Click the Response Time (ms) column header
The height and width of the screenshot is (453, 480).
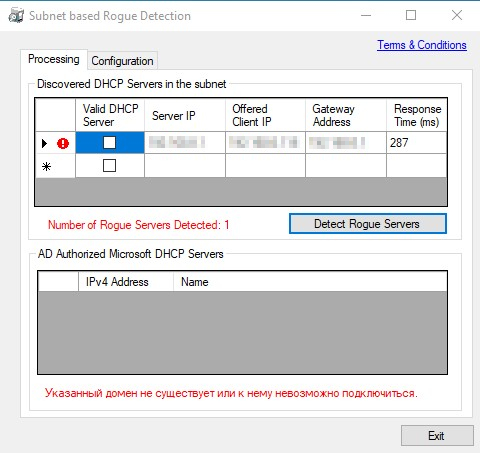(416, 115)
